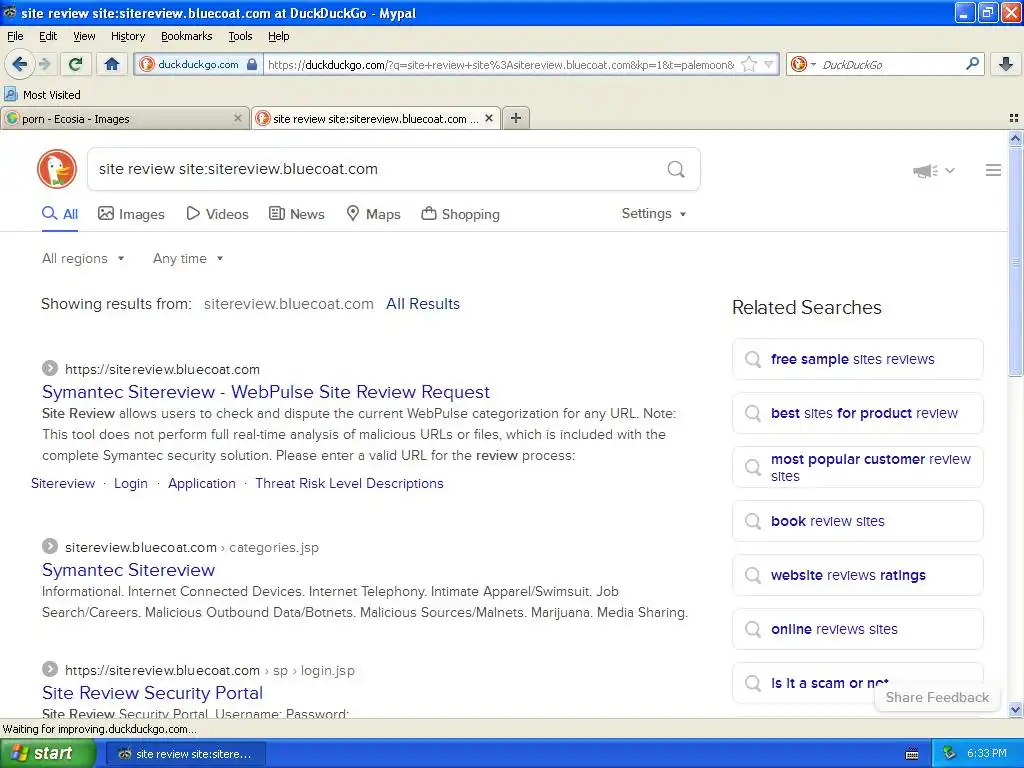Expand the Any time filter dropdown
This screenshot has width=1024, height=768.
point(188,259)
